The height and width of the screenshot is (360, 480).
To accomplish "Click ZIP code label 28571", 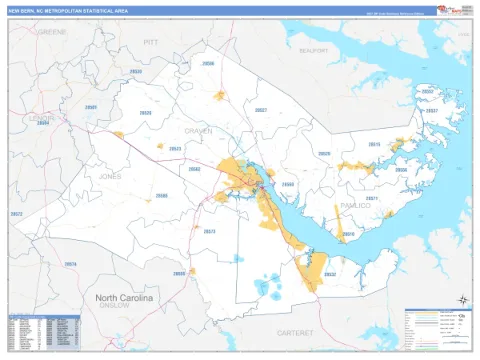I will [372, 198].
